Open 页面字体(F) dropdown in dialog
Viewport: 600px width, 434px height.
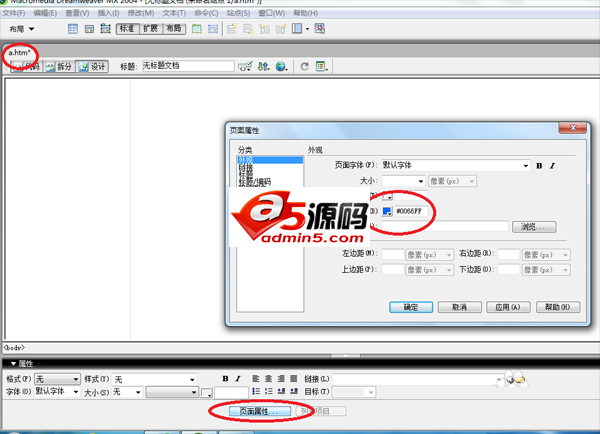point(455,165)
